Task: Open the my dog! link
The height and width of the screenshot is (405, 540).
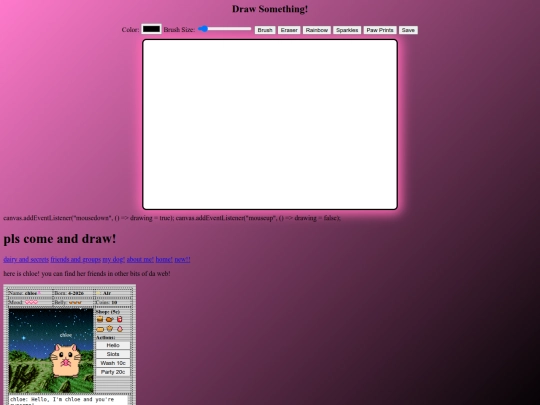Action: 113,259
